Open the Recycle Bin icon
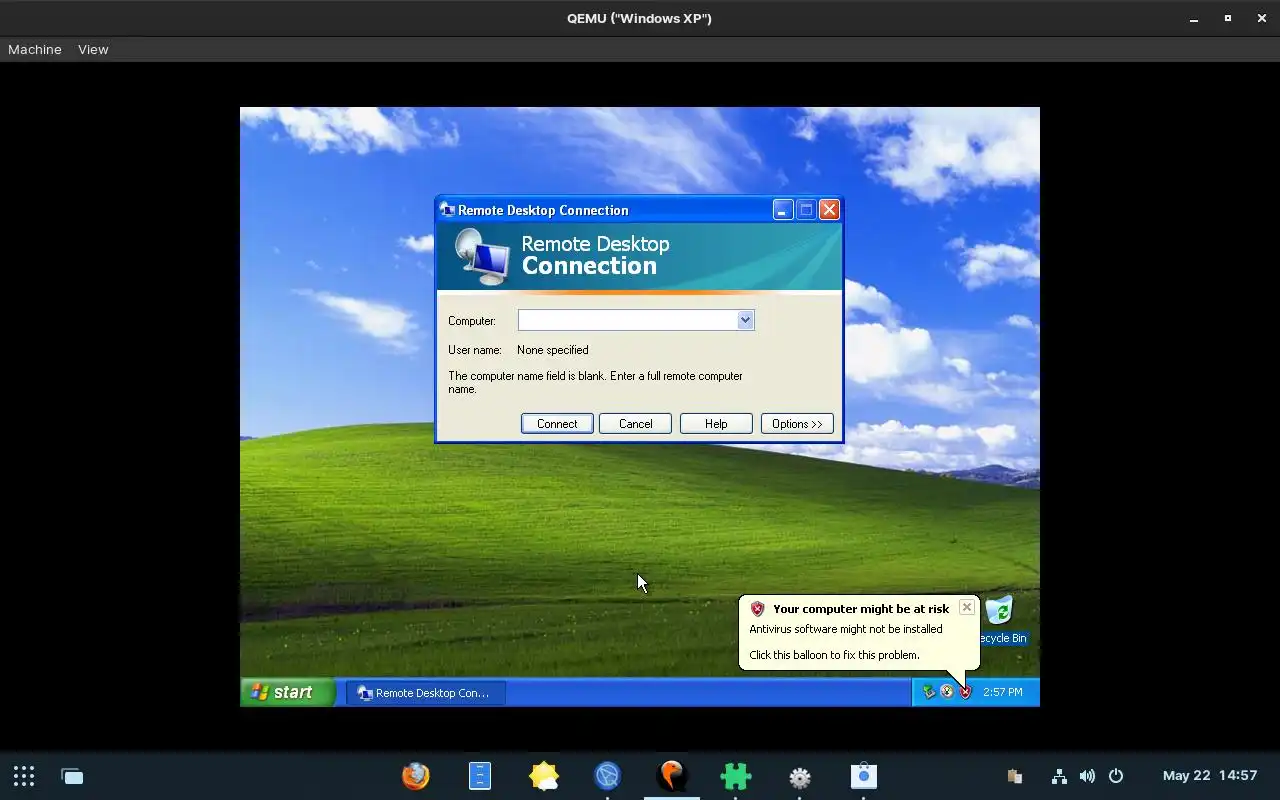The image size is (1280, 800). coord(1000,620)
